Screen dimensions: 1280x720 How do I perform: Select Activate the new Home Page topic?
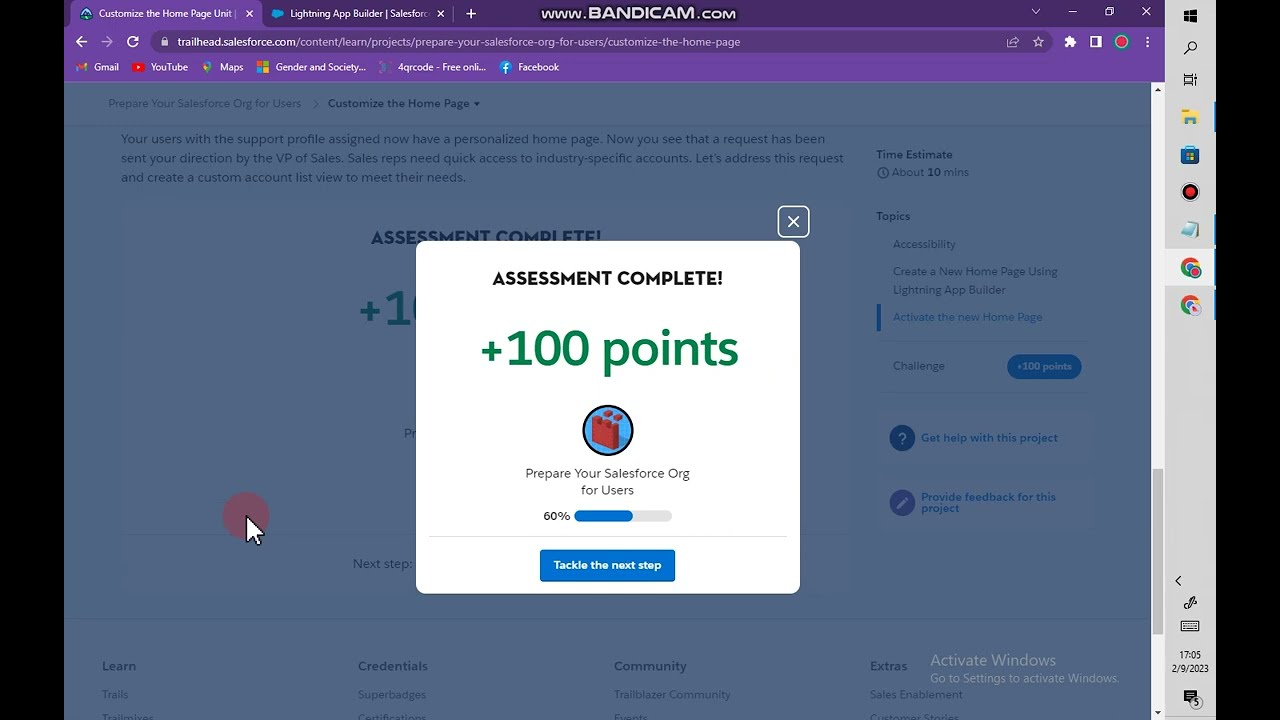(967, 317)
